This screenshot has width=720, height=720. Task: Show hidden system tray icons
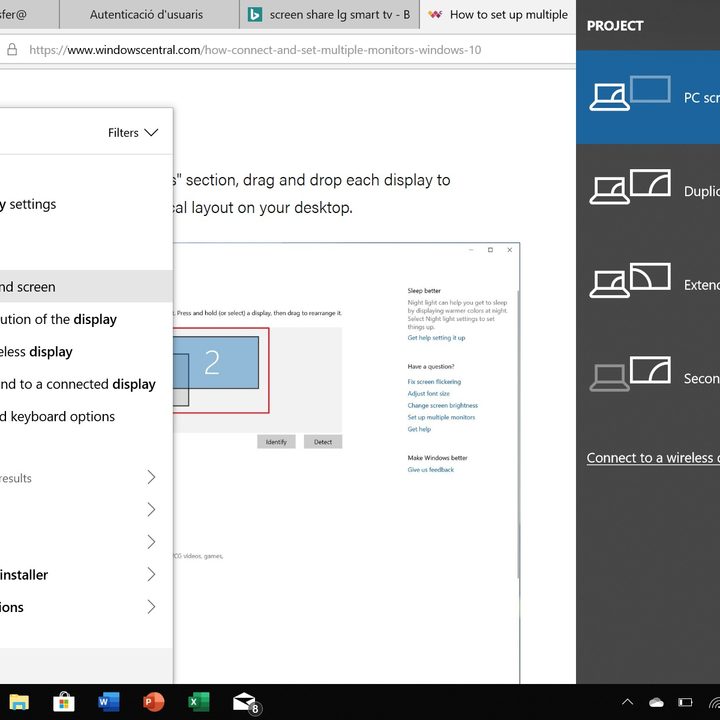627,702
